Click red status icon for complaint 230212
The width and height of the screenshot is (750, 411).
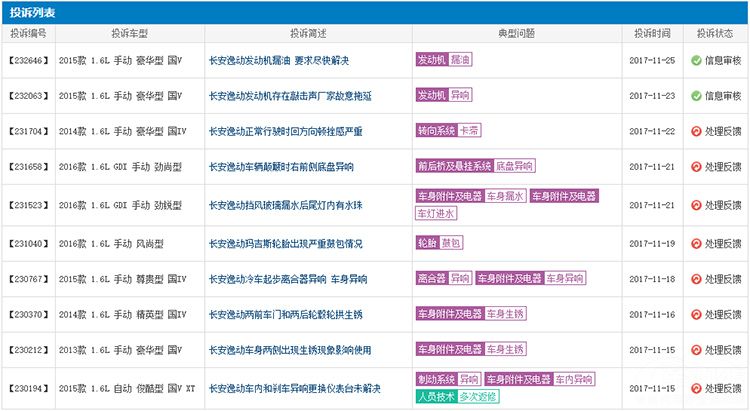pyautogui.click(x=696, y=350)
